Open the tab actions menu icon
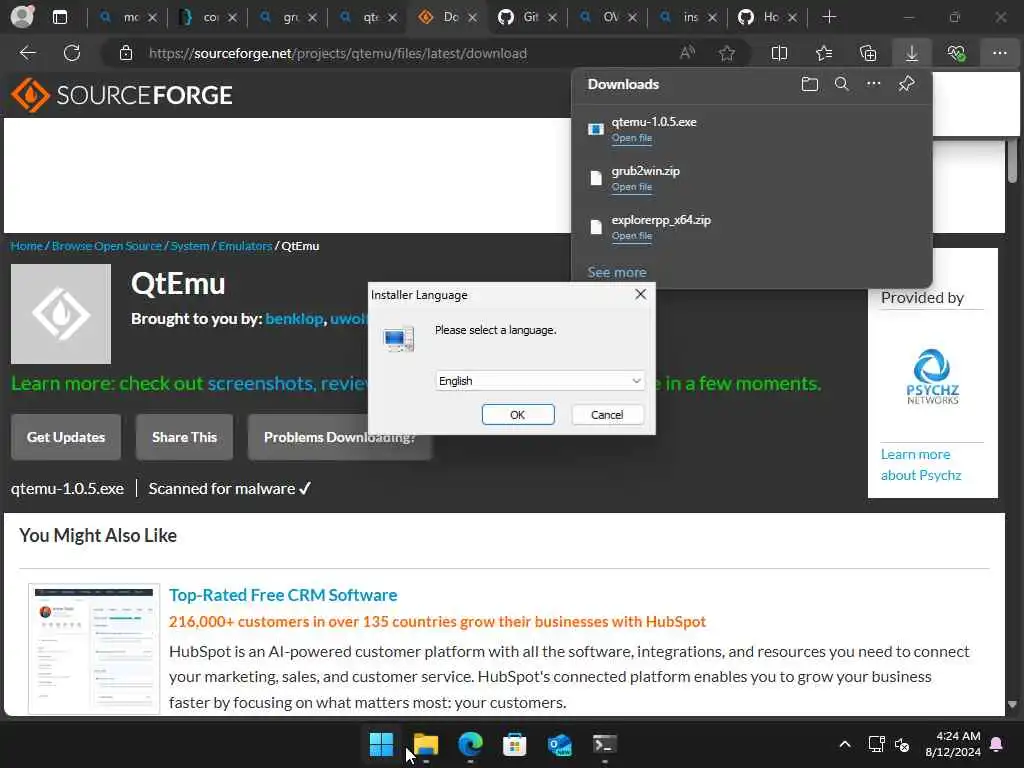The width and height of the screenshot is (1024, 768). click(59, 17)
